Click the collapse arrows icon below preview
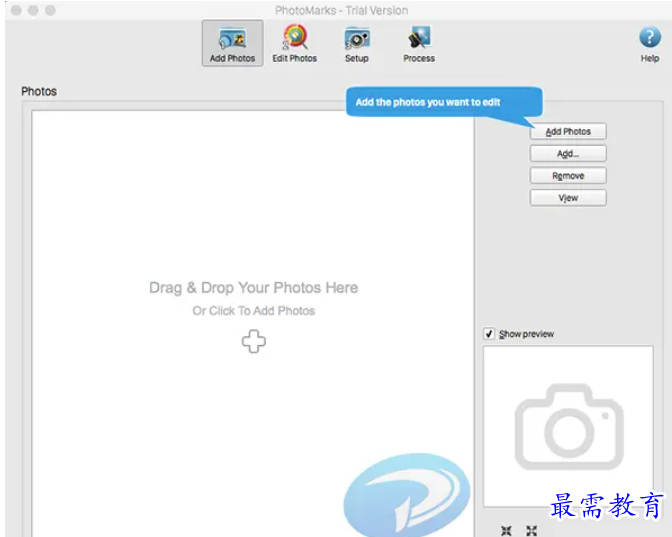 (506, 531)
